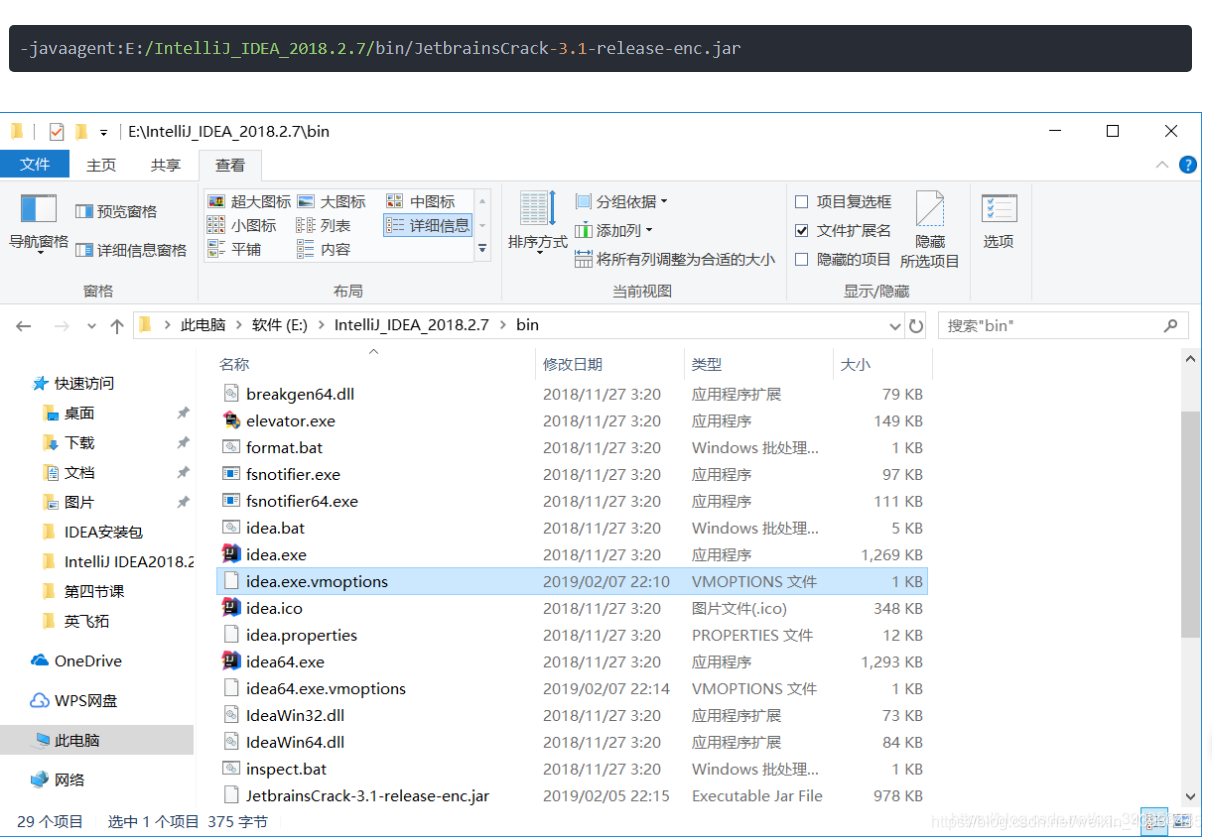Click the file list vertical scrollbar
The image size is (1212, 840).
(x=1190, y=524)
